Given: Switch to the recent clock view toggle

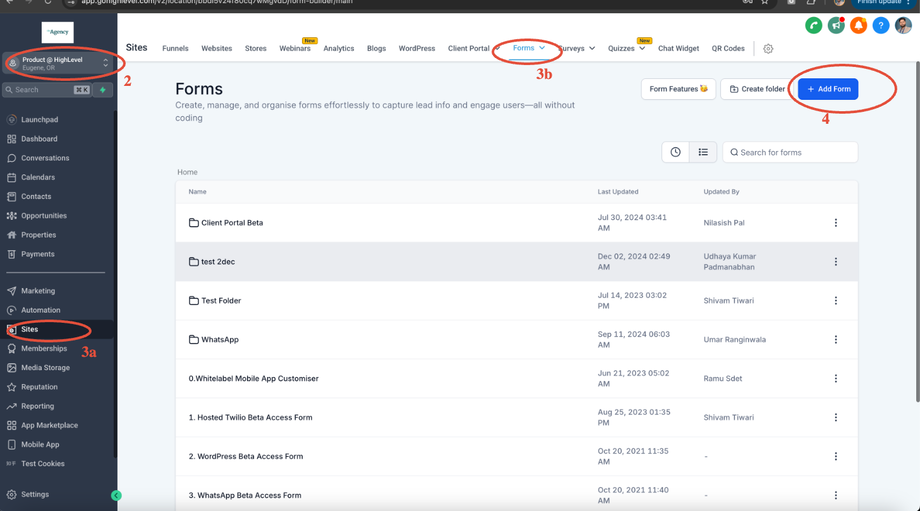Looking at the screenshot, I should click(x=675, y=152).
